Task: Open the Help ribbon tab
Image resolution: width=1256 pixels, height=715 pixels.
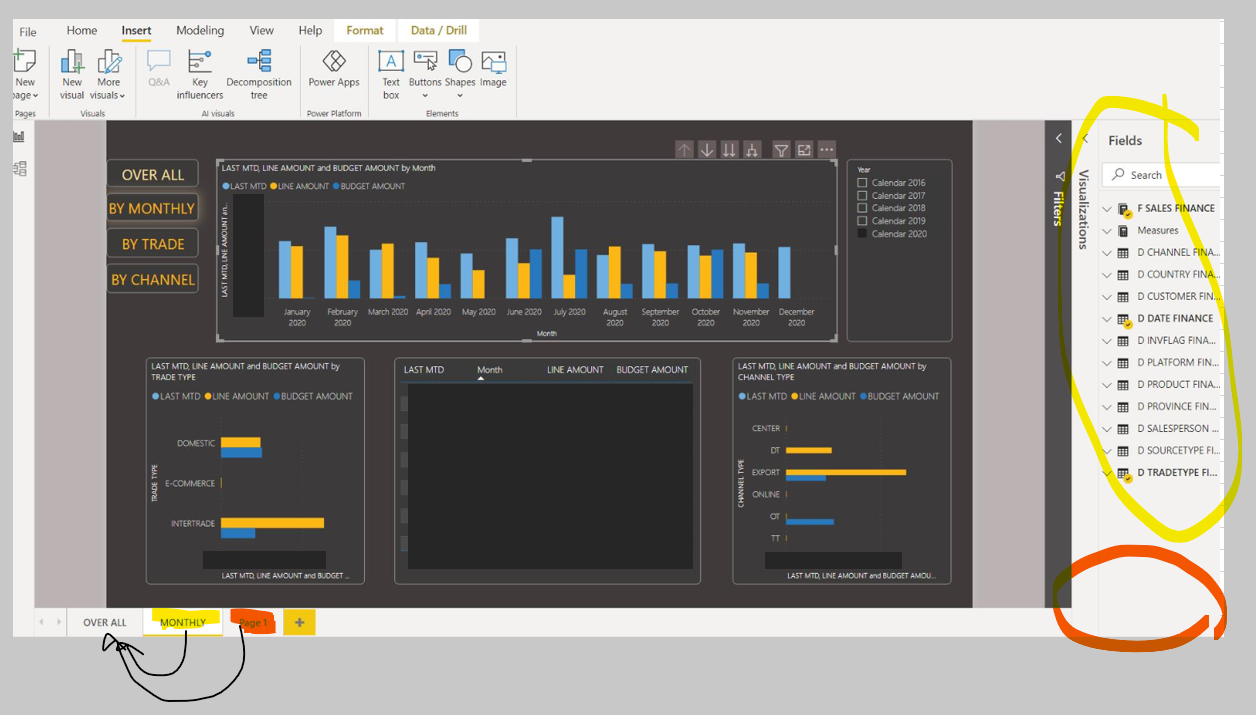Action: [310, 31]
